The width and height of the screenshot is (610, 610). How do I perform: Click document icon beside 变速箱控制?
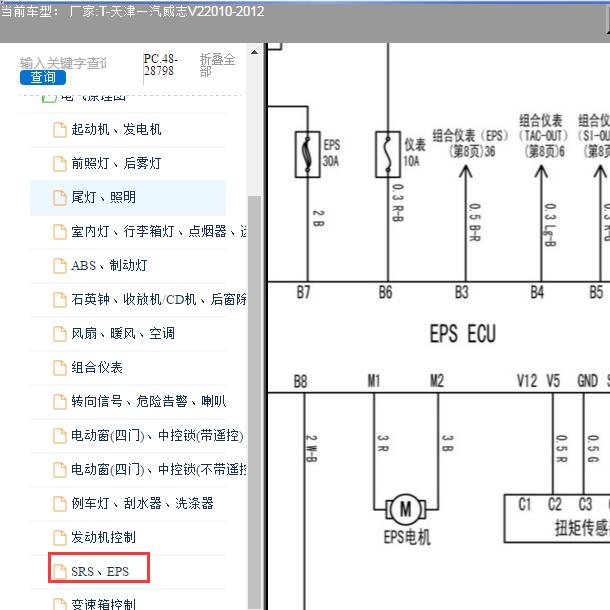60,604
